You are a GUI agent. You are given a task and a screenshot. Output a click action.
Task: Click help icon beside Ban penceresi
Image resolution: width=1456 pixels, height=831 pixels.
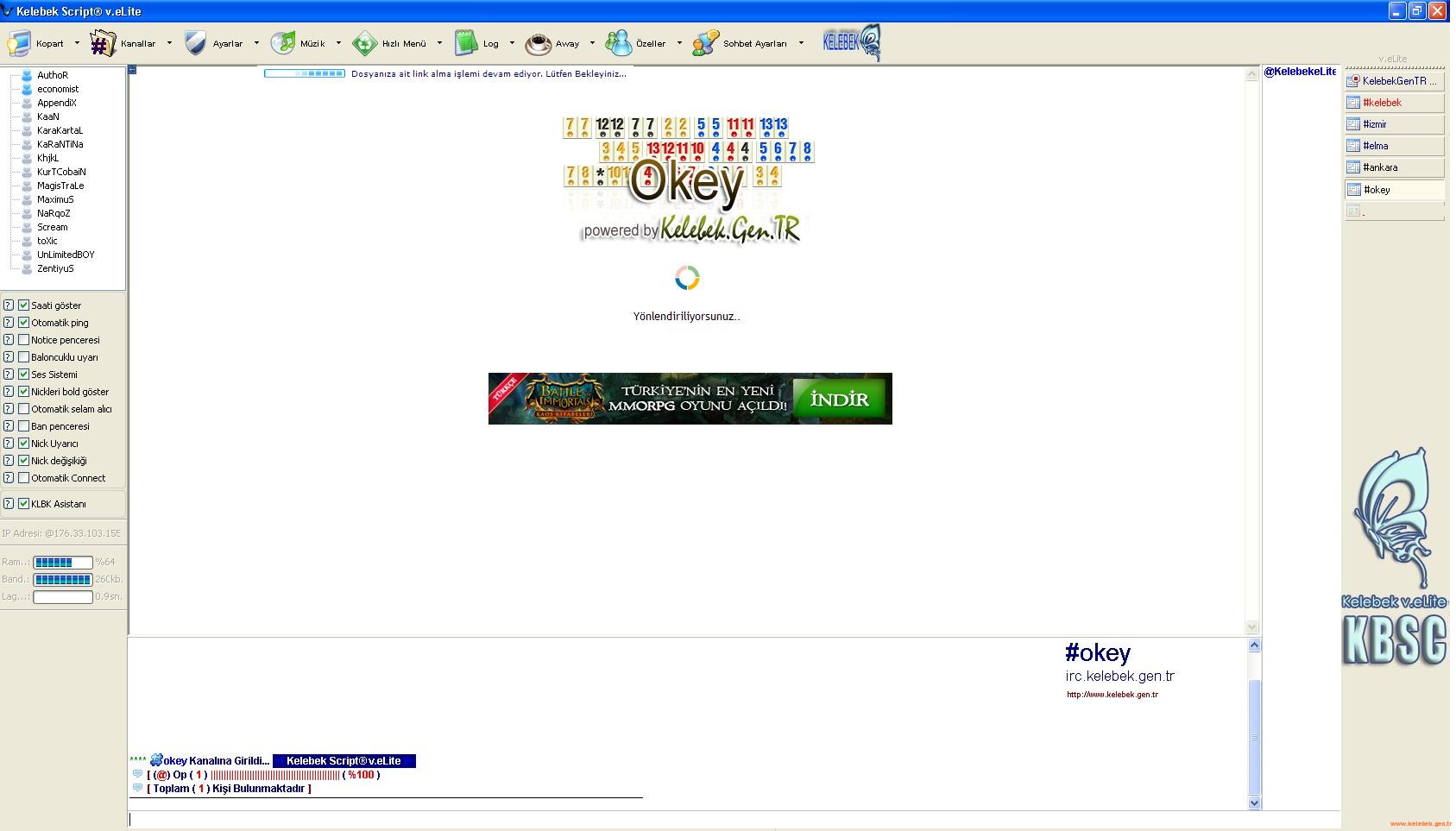coord(9,425)
